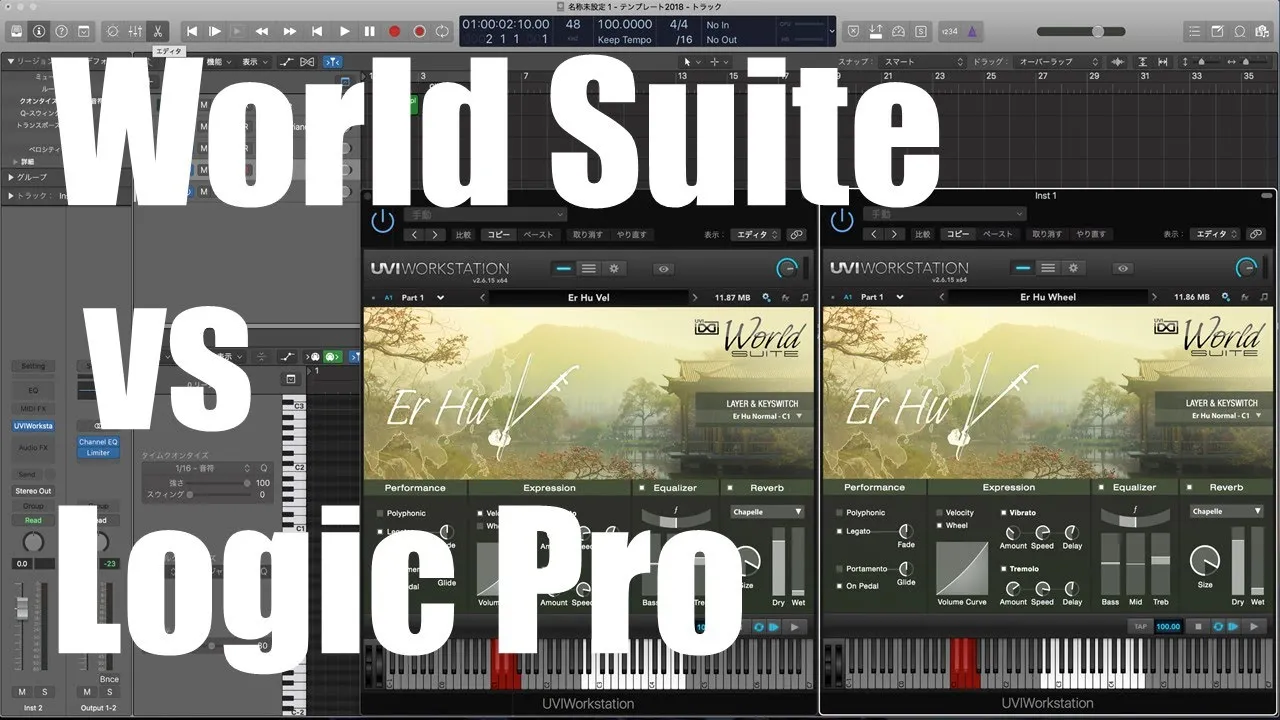Open エディタ view dropdown in Er Hu Wheel window

click(x=1215, y=234)
